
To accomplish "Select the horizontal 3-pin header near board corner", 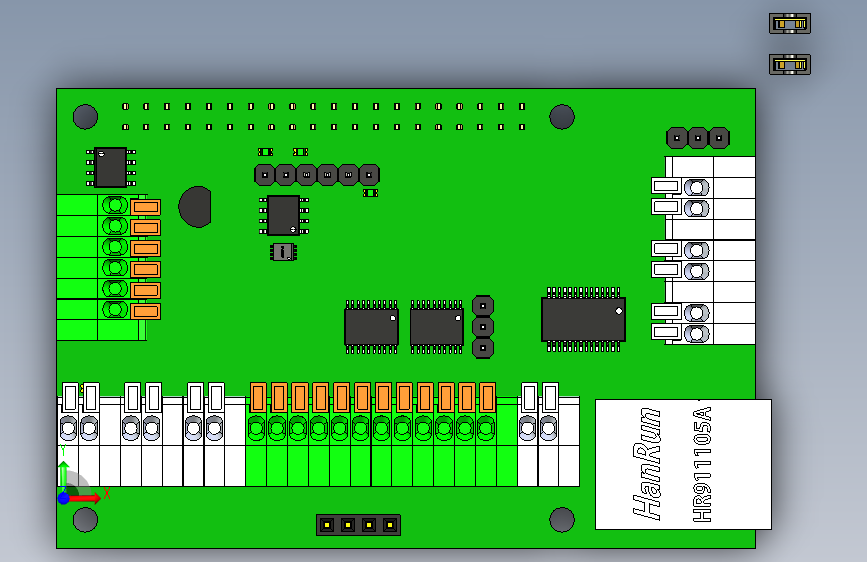I will (698, 138).
